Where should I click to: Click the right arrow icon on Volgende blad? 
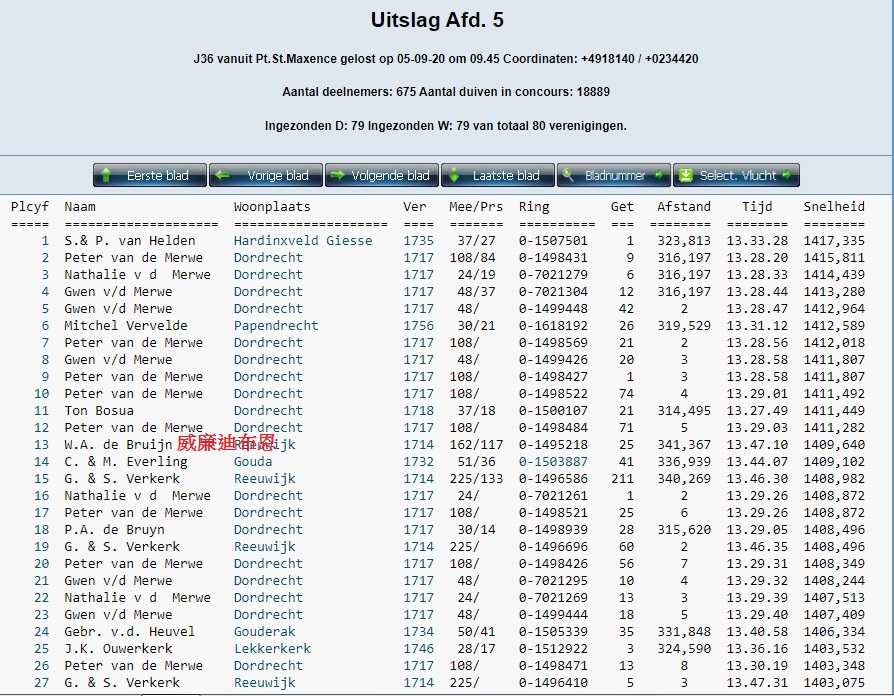click(x=337, y=176)
